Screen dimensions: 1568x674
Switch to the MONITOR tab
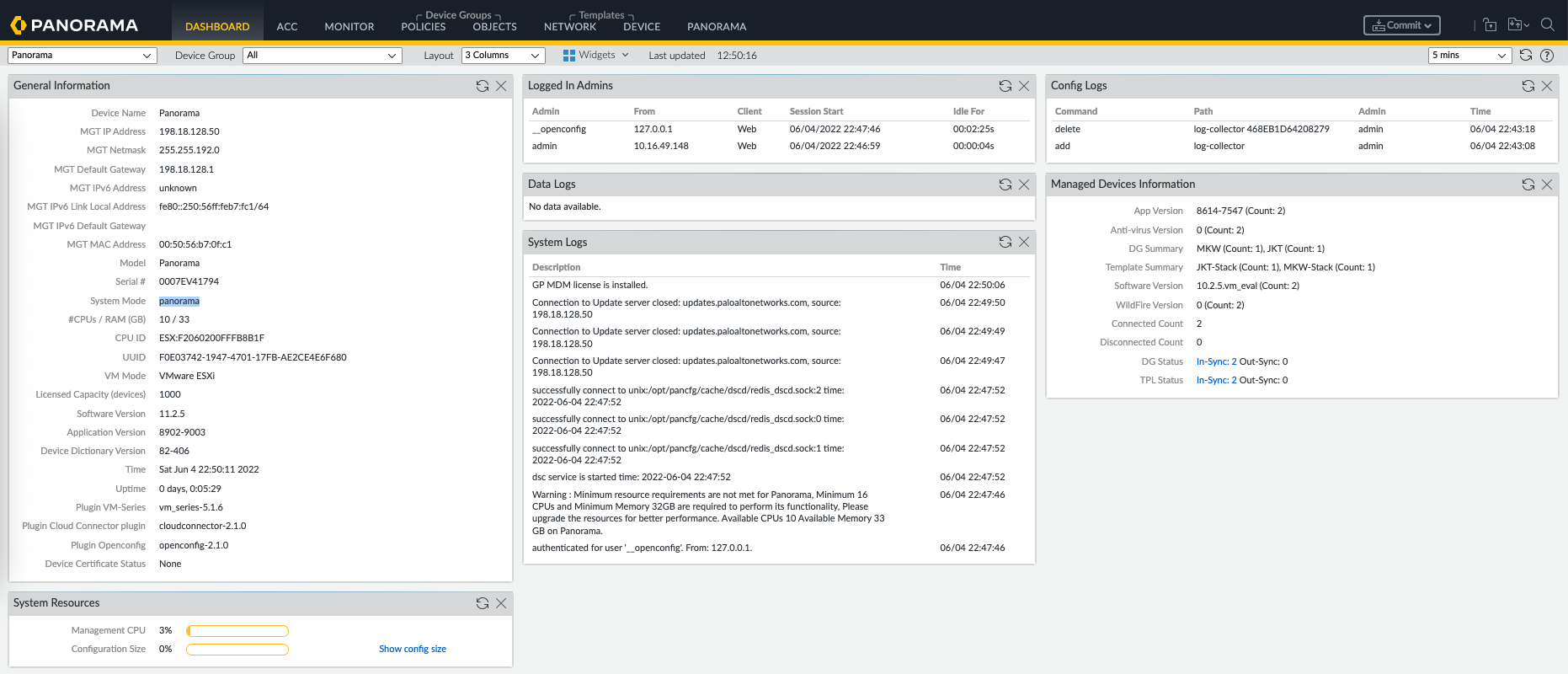click(349, 27)
